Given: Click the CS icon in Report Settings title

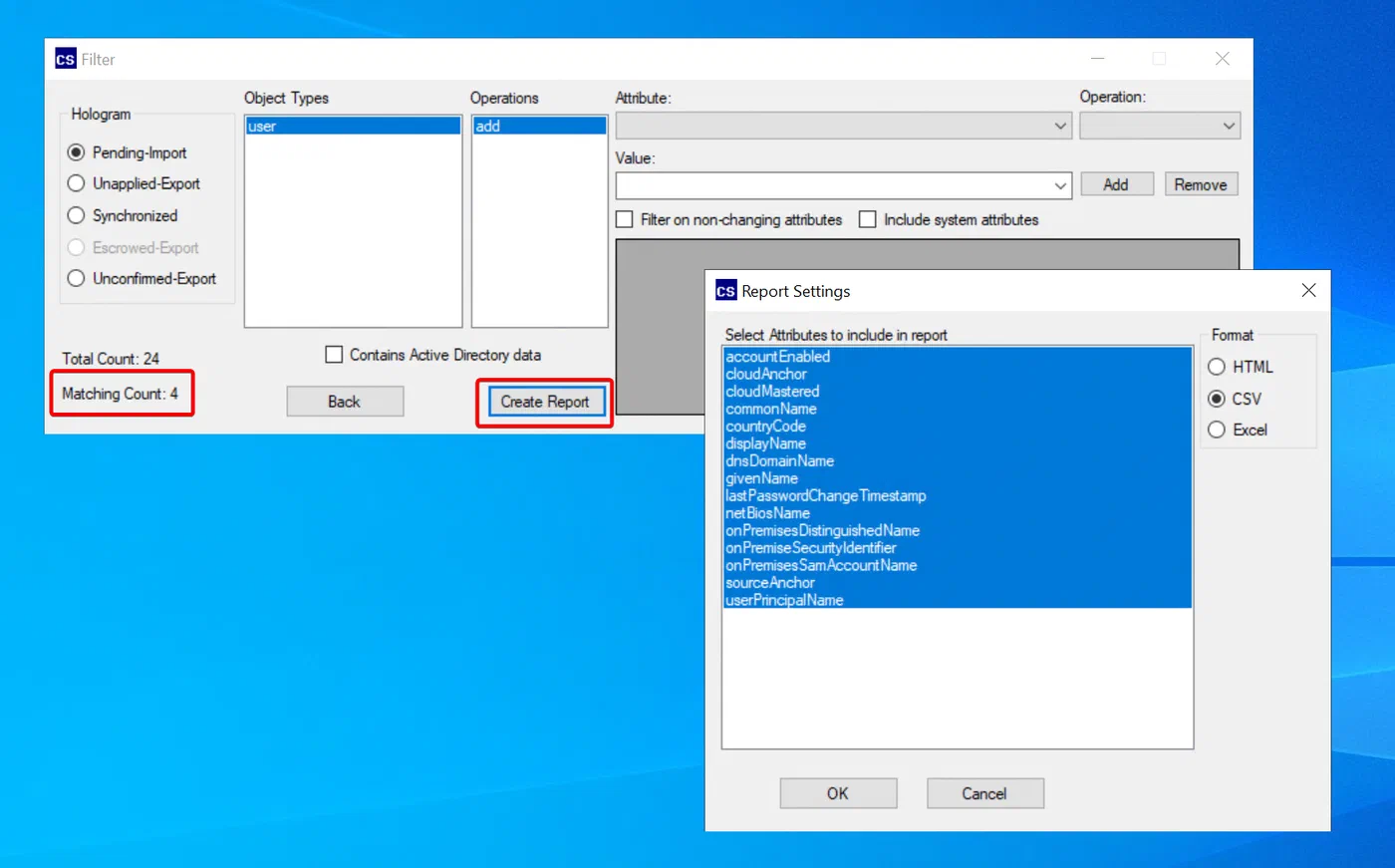Looking at the screenshot, I should 726,291.
